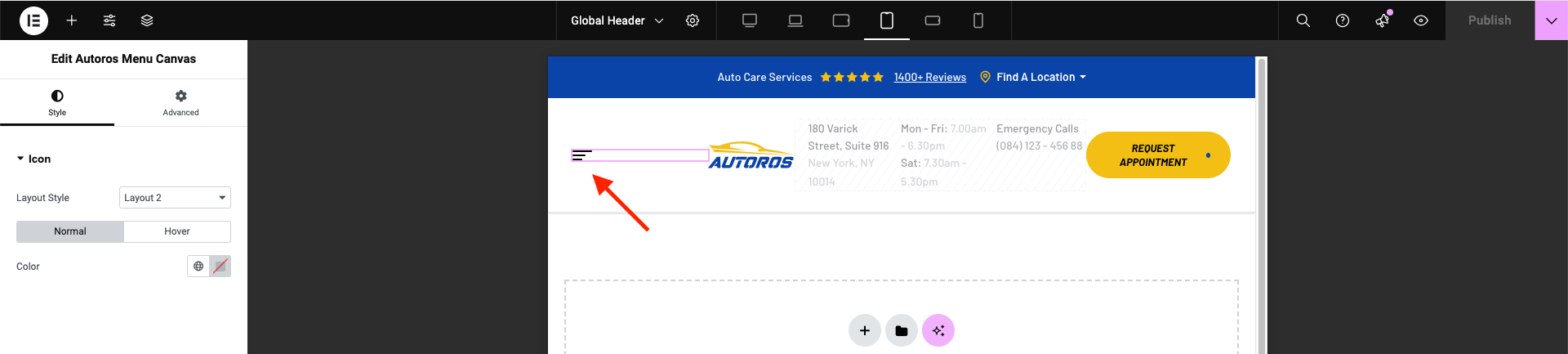Image resolution: width=1568 pixels, height=354 pixels.
Task: Open the Finder search icon
Action: [x=1303, y=20]
